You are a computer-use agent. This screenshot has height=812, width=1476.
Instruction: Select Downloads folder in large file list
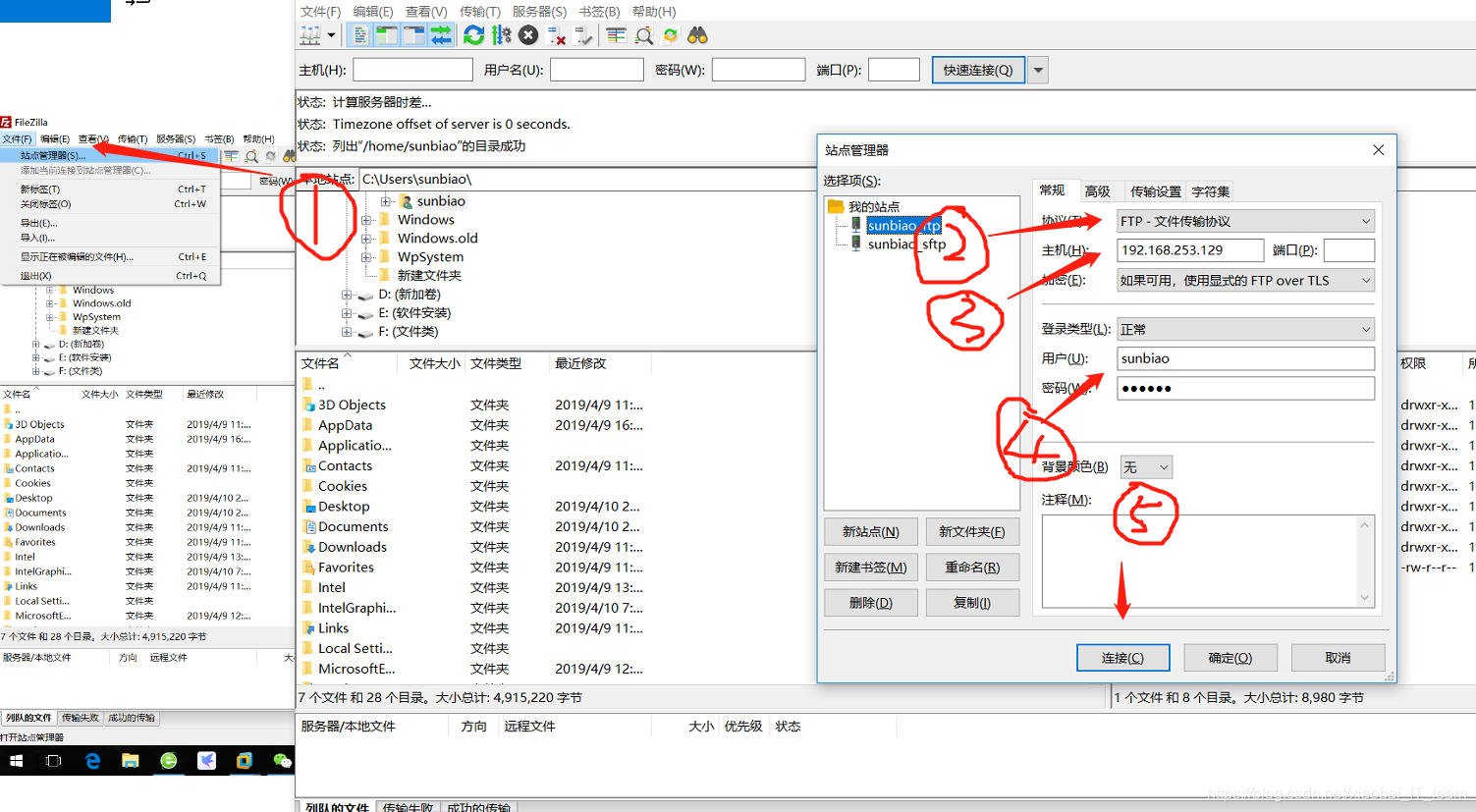pyautogui.click(x=352, y=547)
